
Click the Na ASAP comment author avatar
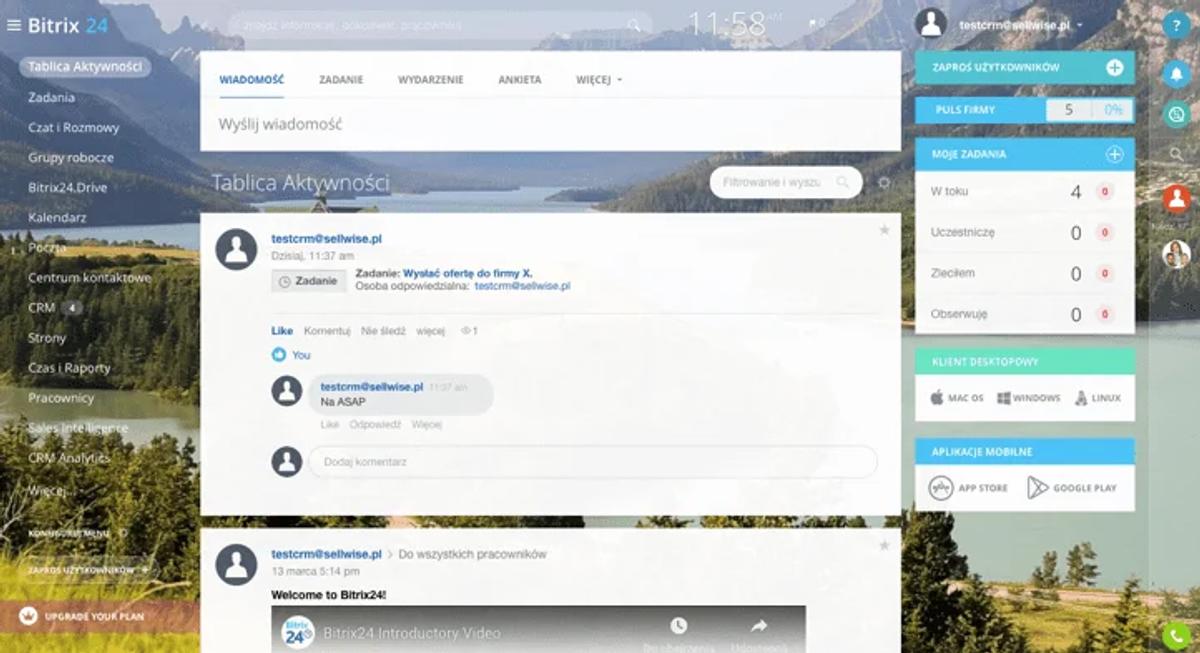coord(287,391)
